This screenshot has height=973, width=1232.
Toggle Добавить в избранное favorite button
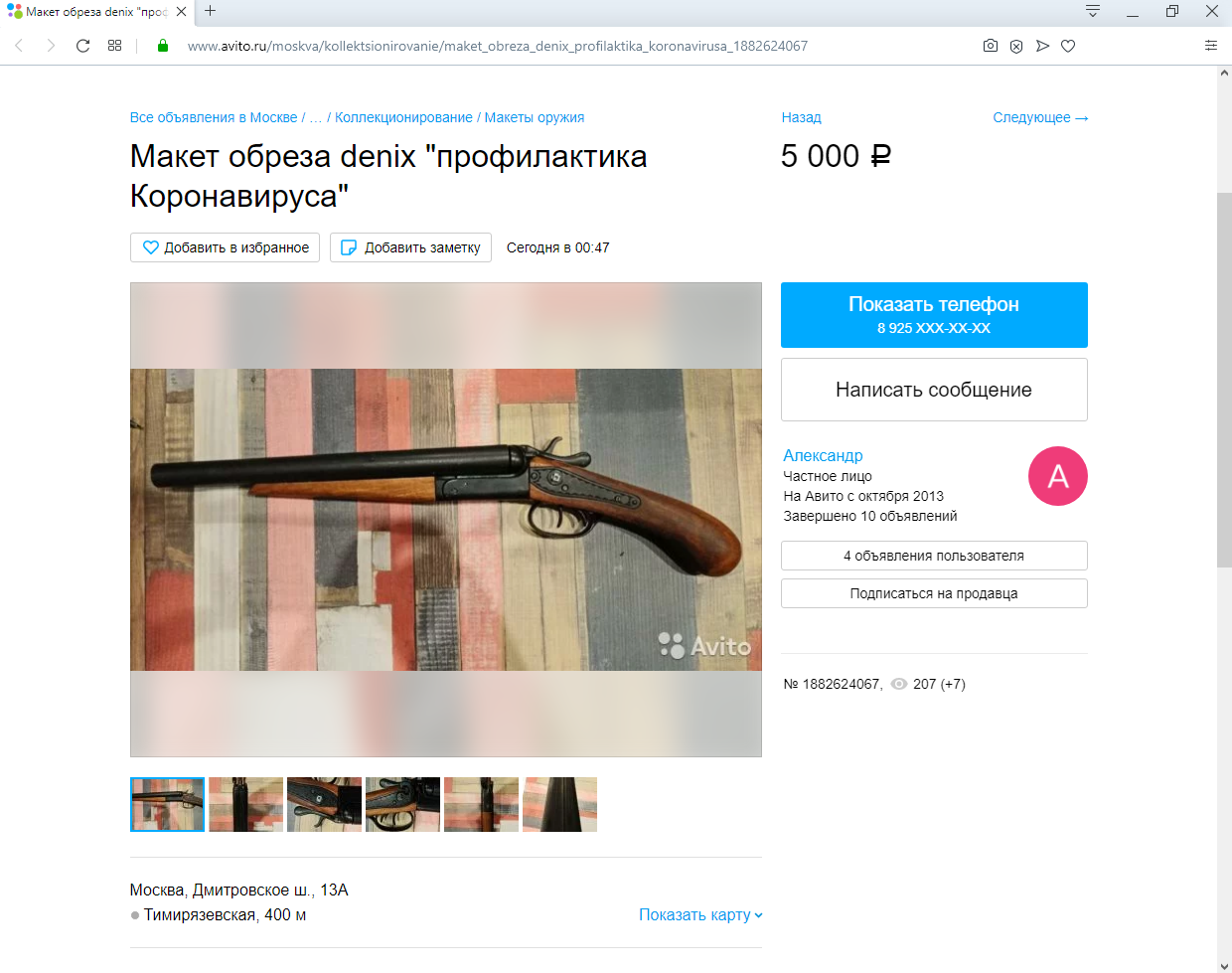[x=225, y=247]
